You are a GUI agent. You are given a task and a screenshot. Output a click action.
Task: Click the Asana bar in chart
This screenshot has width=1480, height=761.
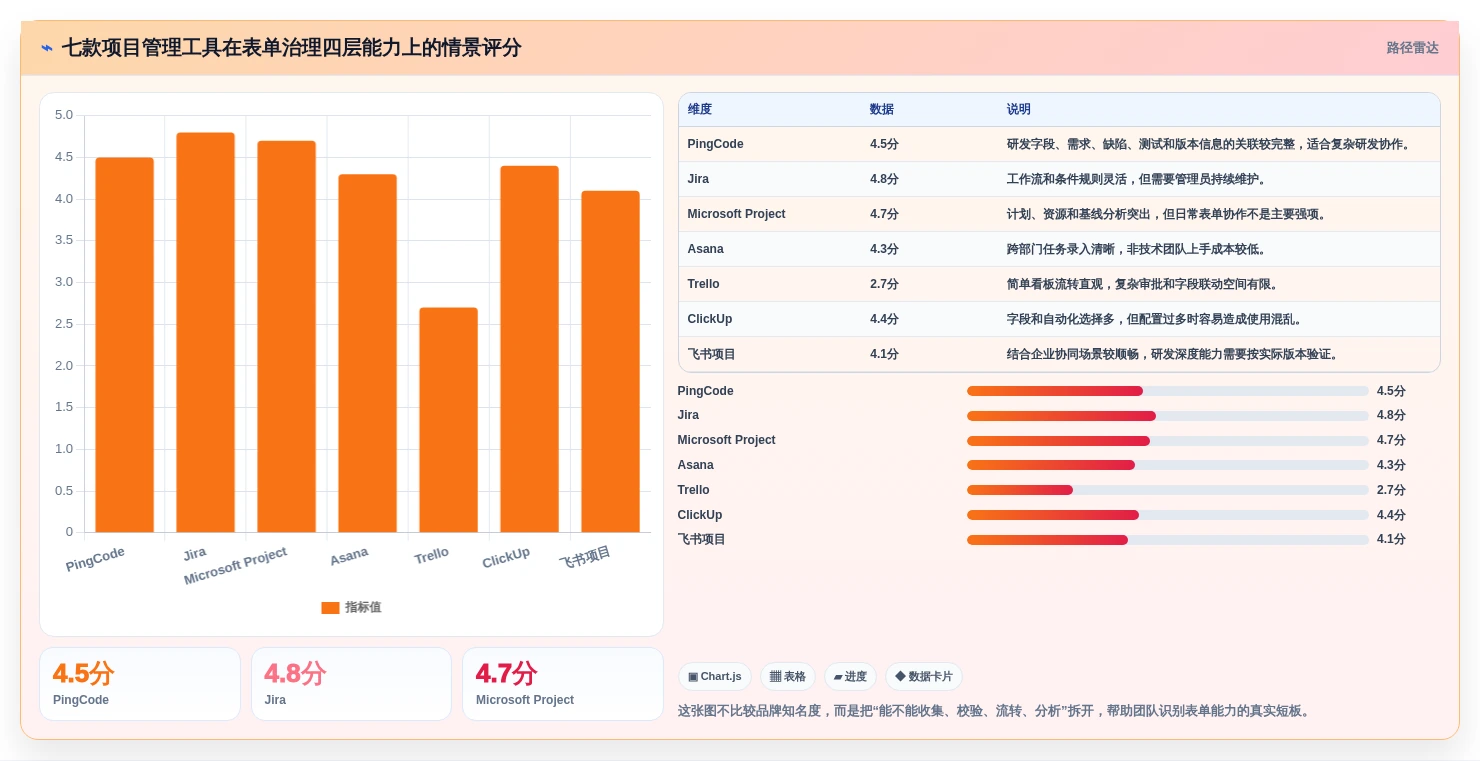[368, 353]
